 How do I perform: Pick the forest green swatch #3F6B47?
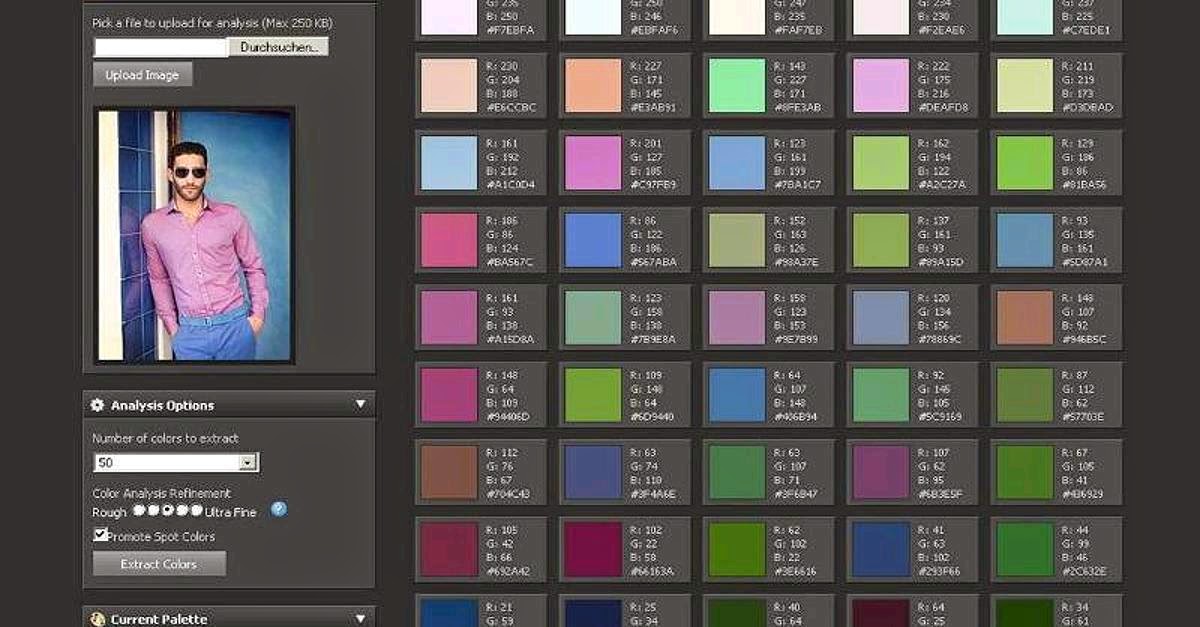point(737,472)
